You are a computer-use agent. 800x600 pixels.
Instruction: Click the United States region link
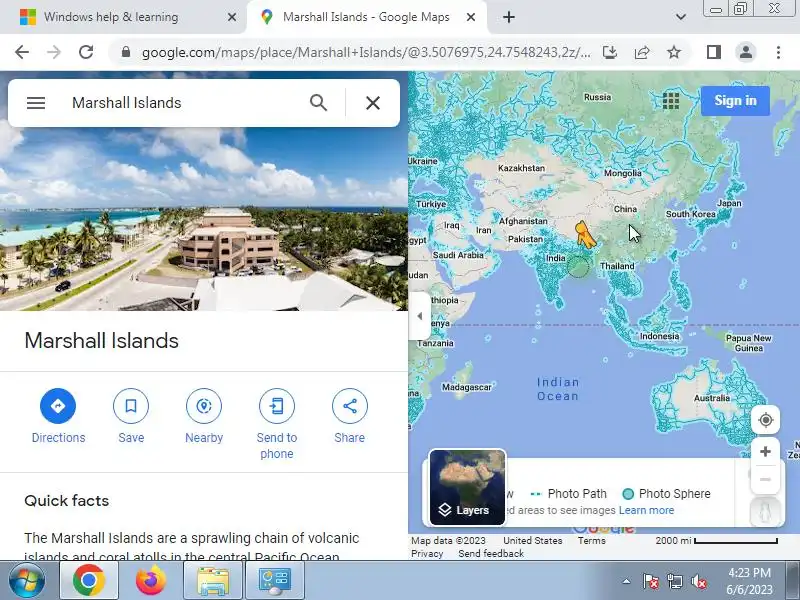(533, 540)
